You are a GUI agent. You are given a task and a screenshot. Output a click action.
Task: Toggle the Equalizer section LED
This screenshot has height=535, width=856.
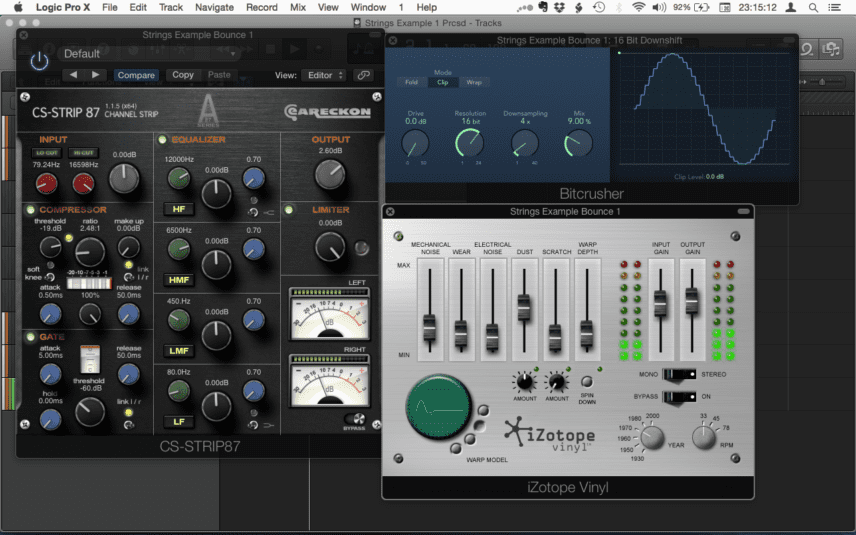(162, 140)
